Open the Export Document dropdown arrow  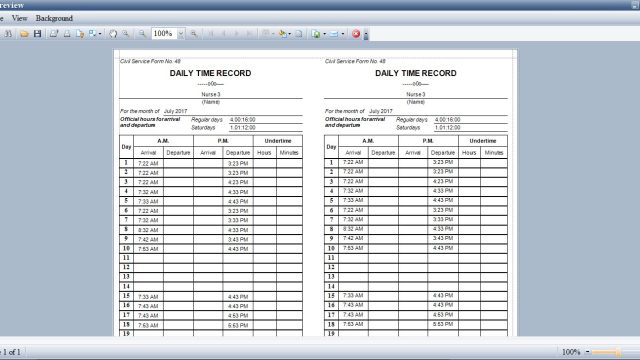tap(324, 34)
